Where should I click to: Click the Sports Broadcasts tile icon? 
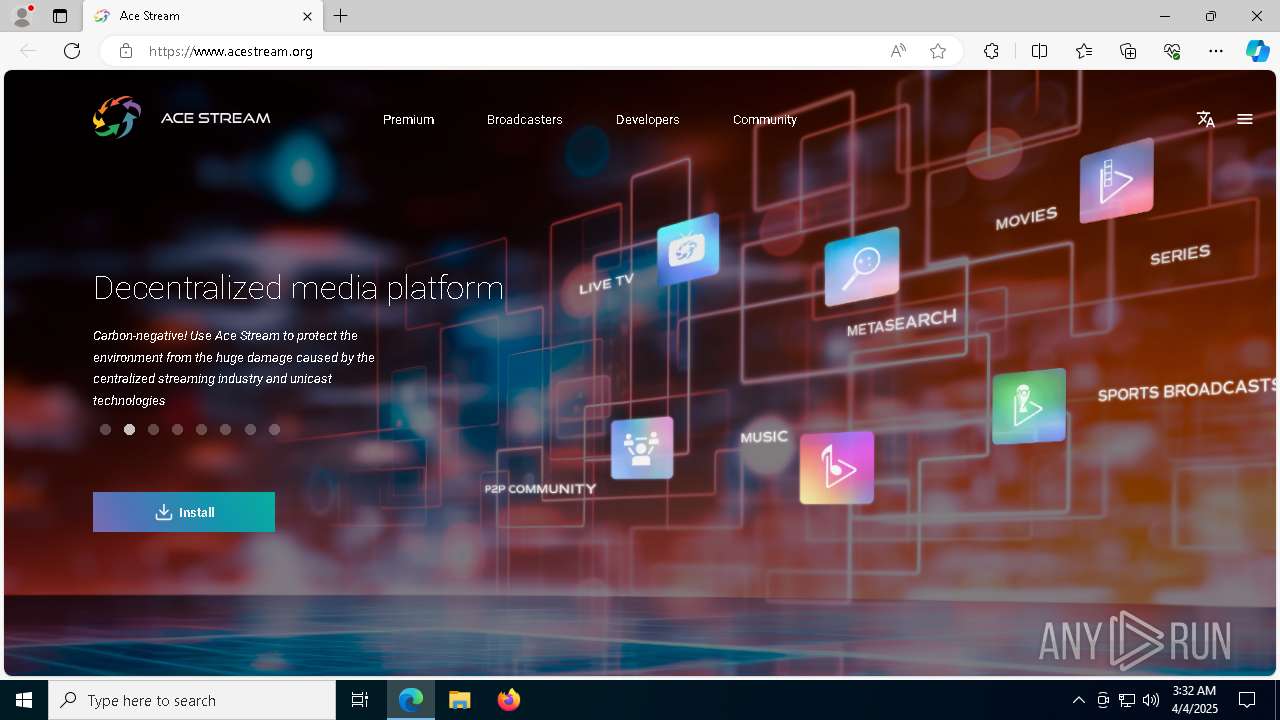[x=1029, y=406]
